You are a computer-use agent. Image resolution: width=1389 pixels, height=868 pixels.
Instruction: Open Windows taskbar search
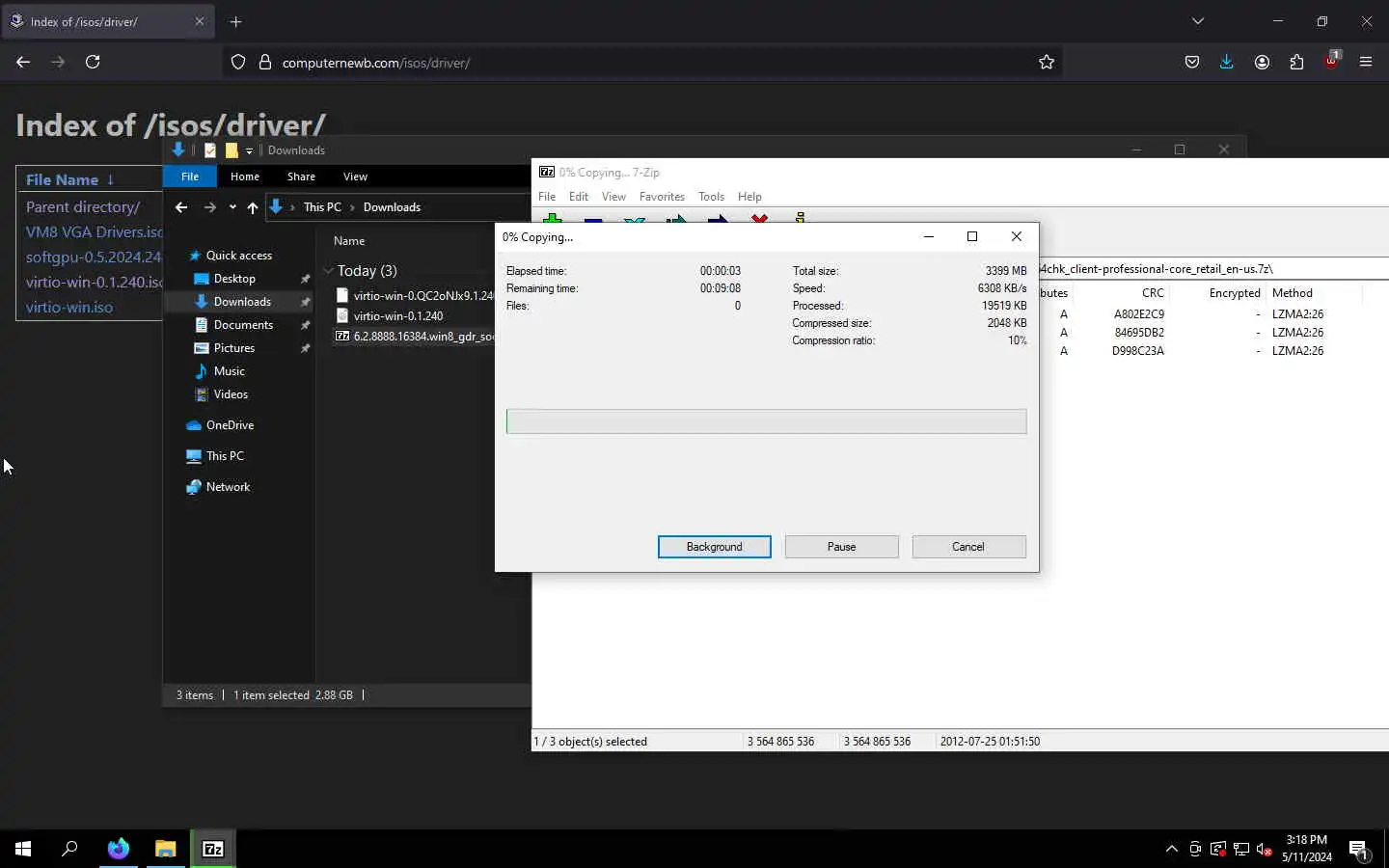tap(69, 849)
